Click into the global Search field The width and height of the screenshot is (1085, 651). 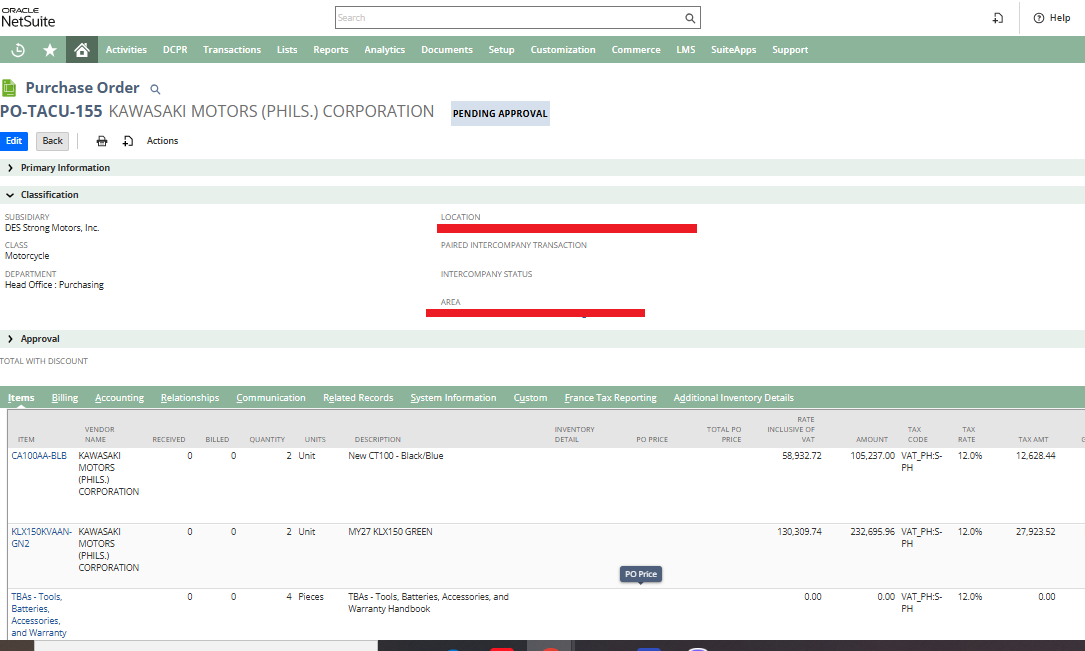tap(509, 18)
